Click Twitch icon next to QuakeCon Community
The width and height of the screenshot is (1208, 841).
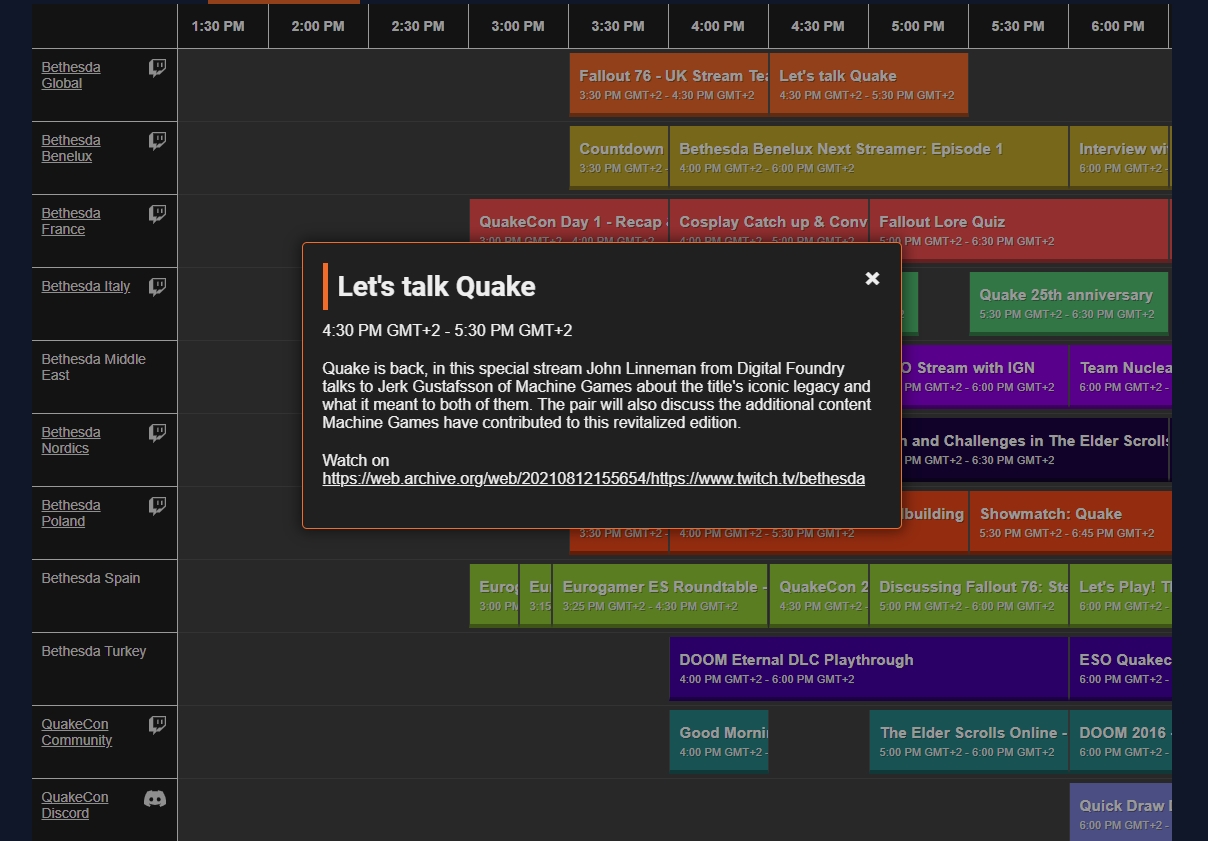158,725
